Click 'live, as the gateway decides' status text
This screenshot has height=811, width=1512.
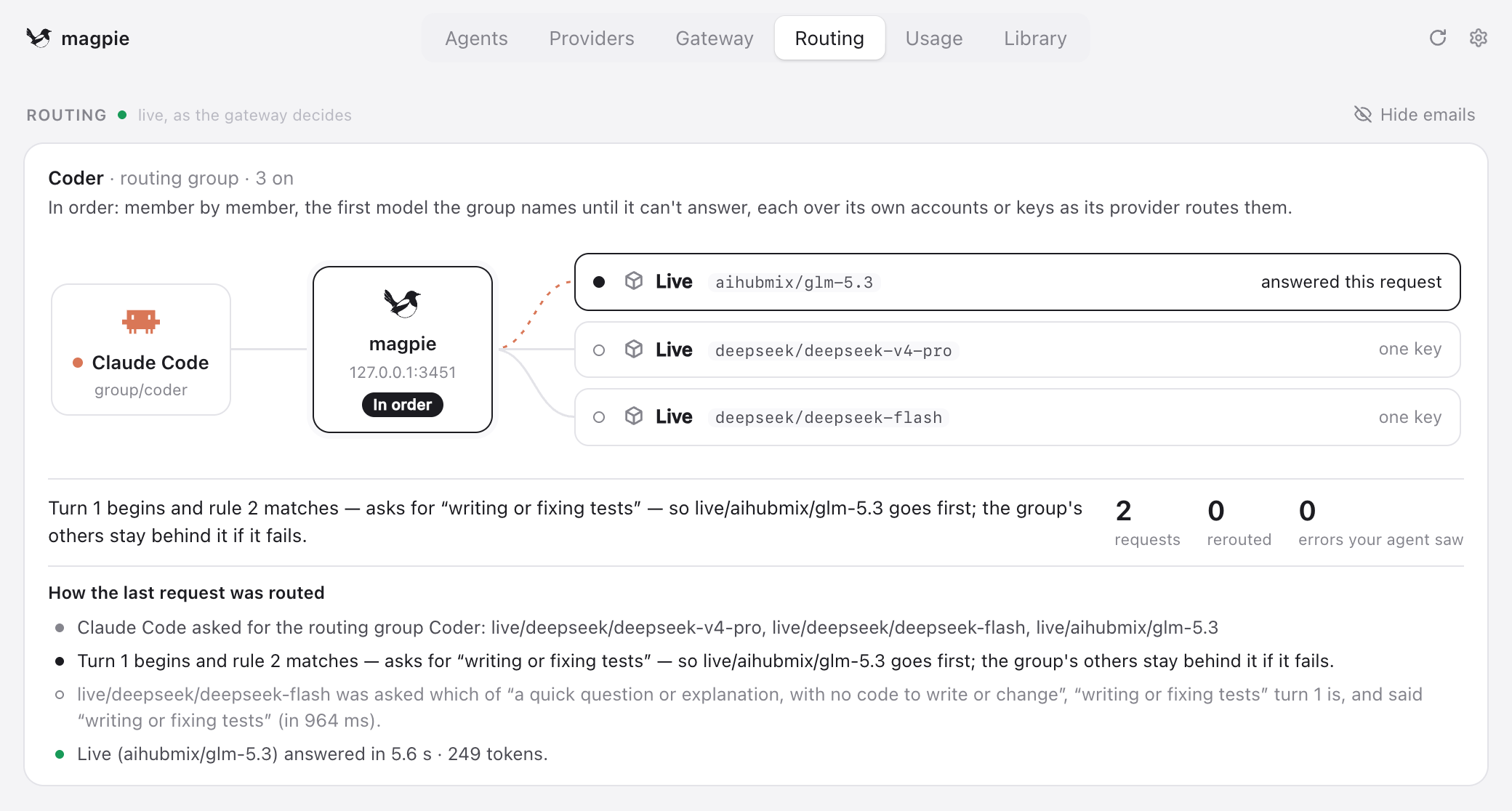245,115
